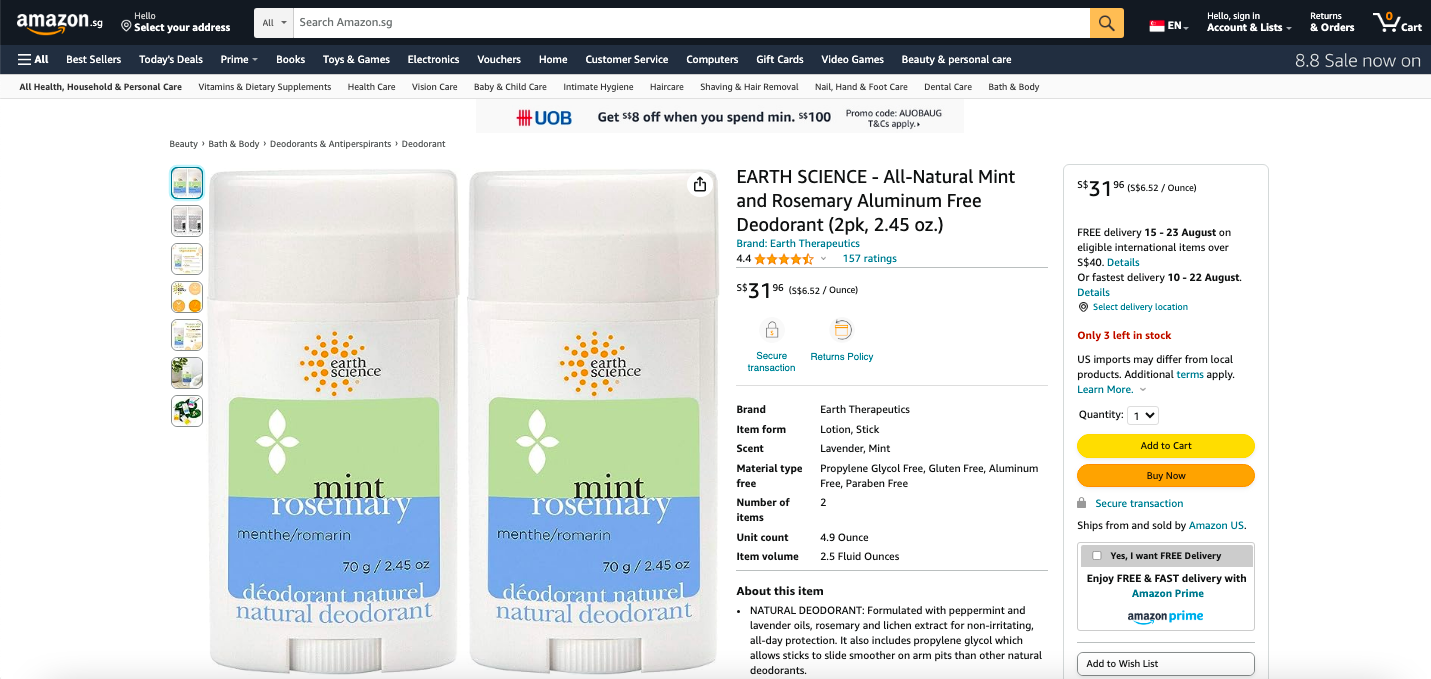Click Bath & Body breadcrumb link
This screenshot has width=1431, height=679.
coord(234,144)
